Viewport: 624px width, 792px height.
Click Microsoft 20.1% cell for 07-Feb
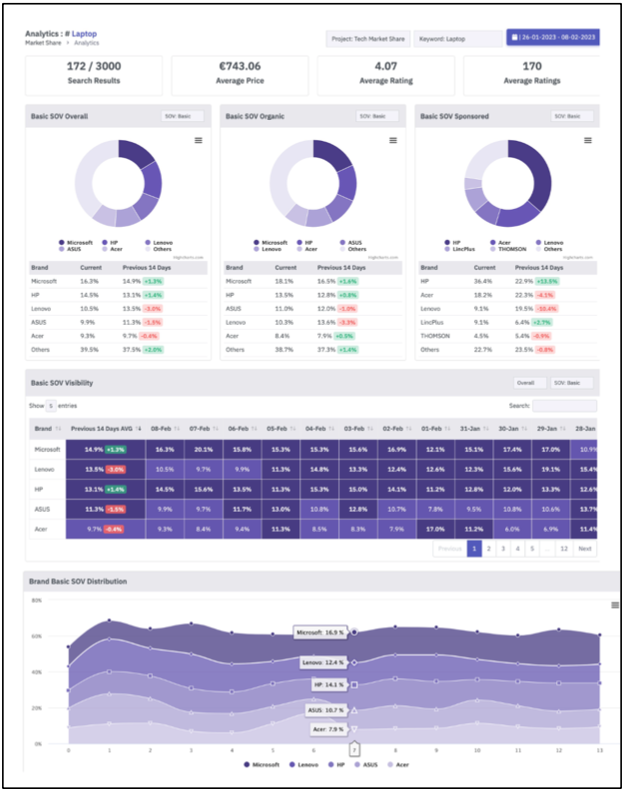pyautogui.click(x=204, y=449)
